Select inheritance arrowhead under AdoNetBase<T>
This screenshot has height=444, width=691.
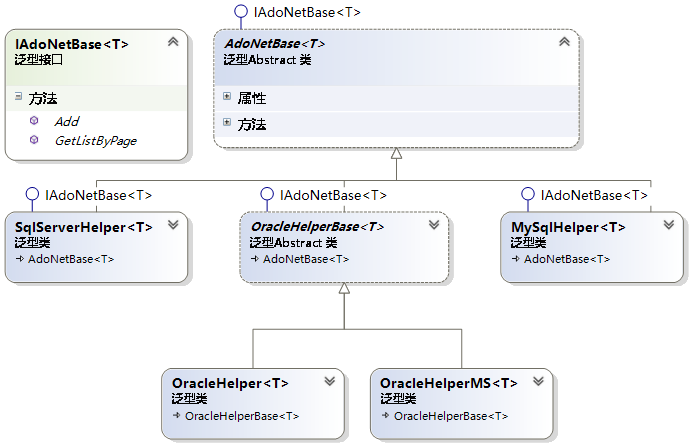(397, 153)
